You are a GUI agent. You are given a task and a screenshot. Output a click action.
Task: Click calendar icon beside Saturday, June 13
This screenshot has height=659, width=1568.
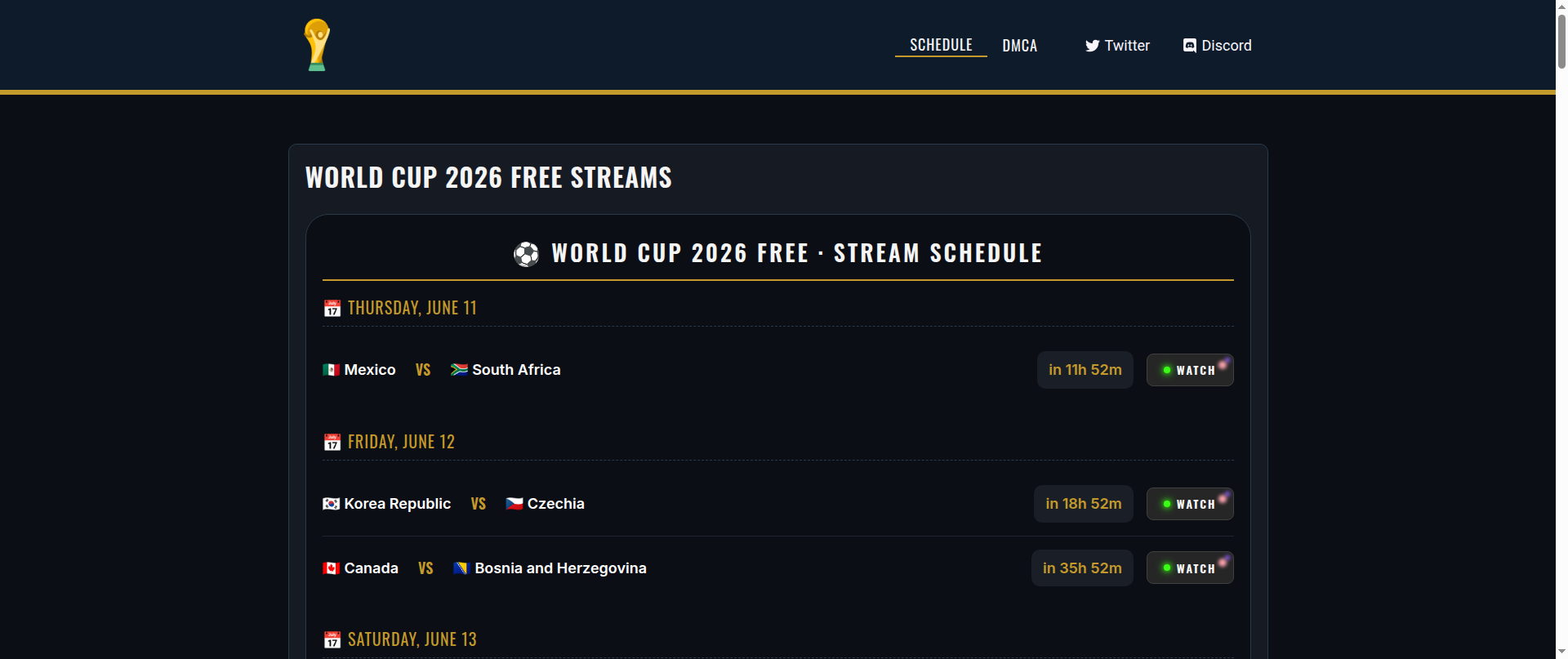[x=332, y=639]
